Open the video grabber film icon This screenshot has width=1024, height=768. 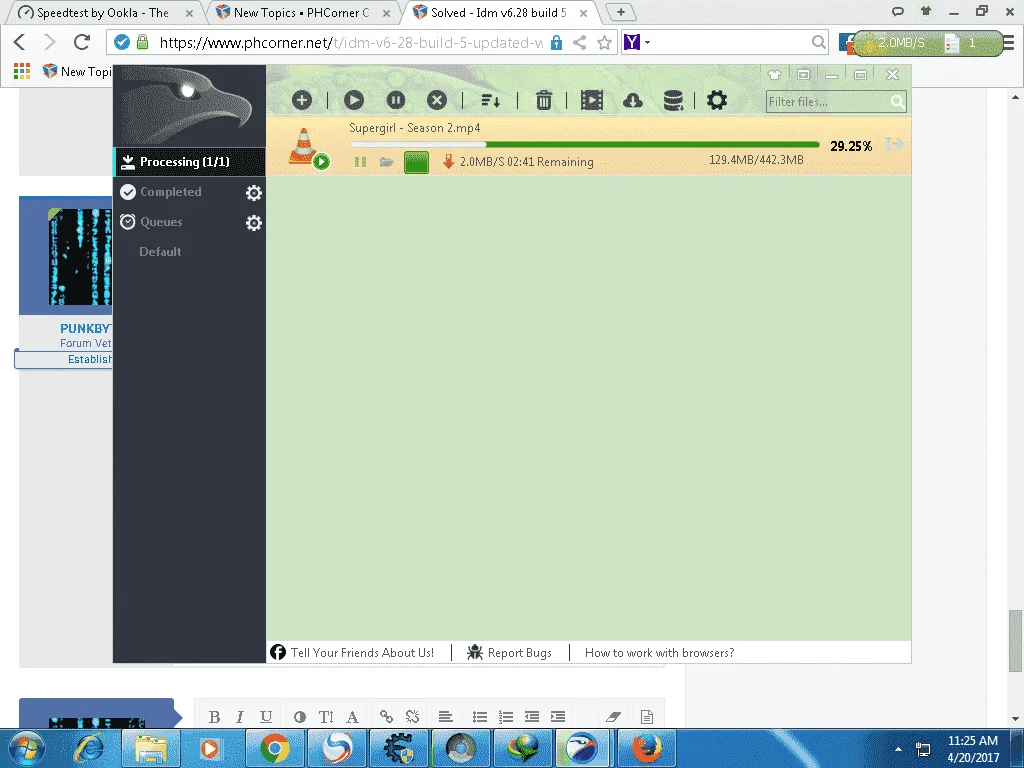[592, 100]
